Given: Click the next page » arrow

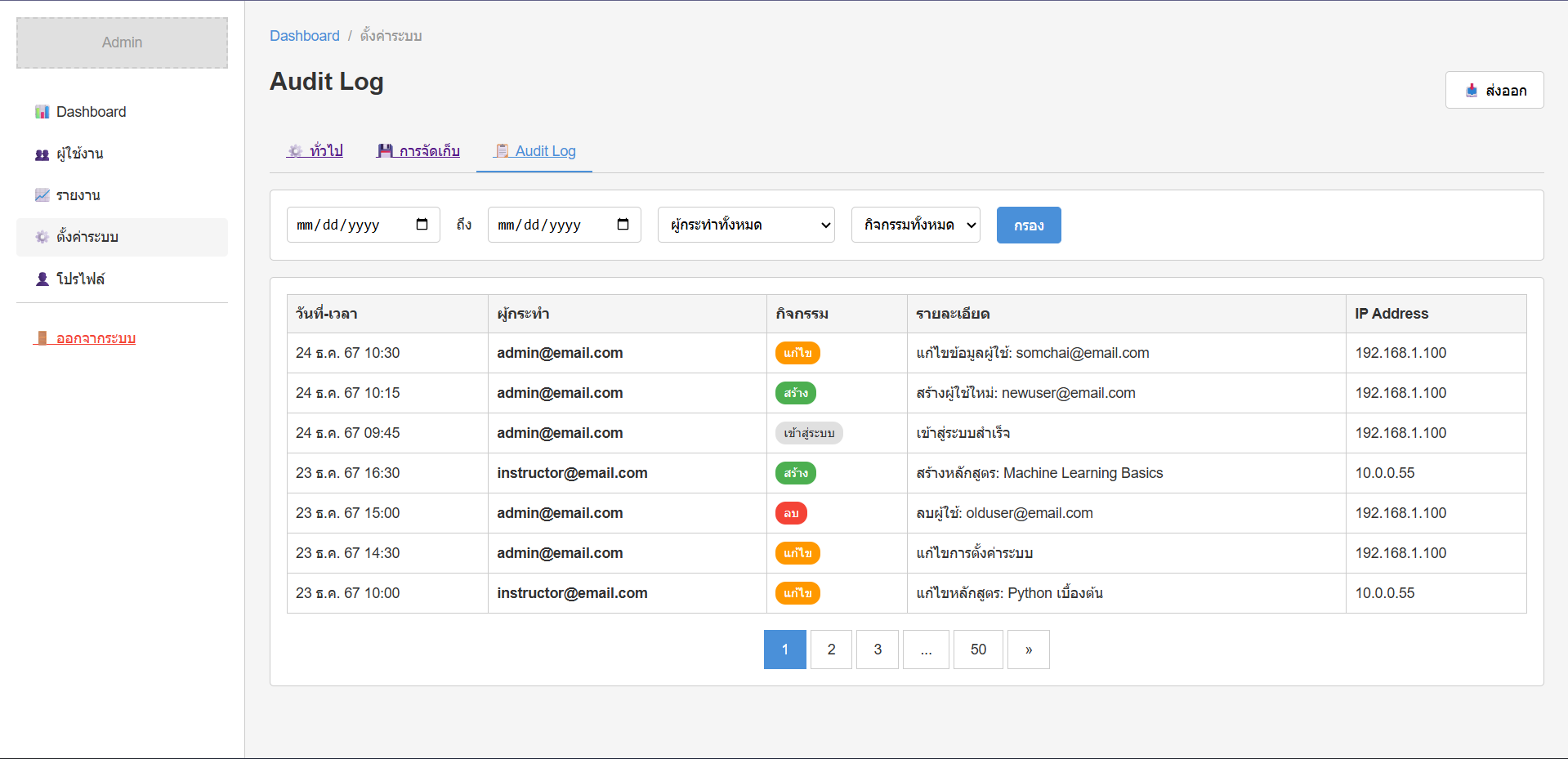Looking at the screenshot, I should 1028,650.
